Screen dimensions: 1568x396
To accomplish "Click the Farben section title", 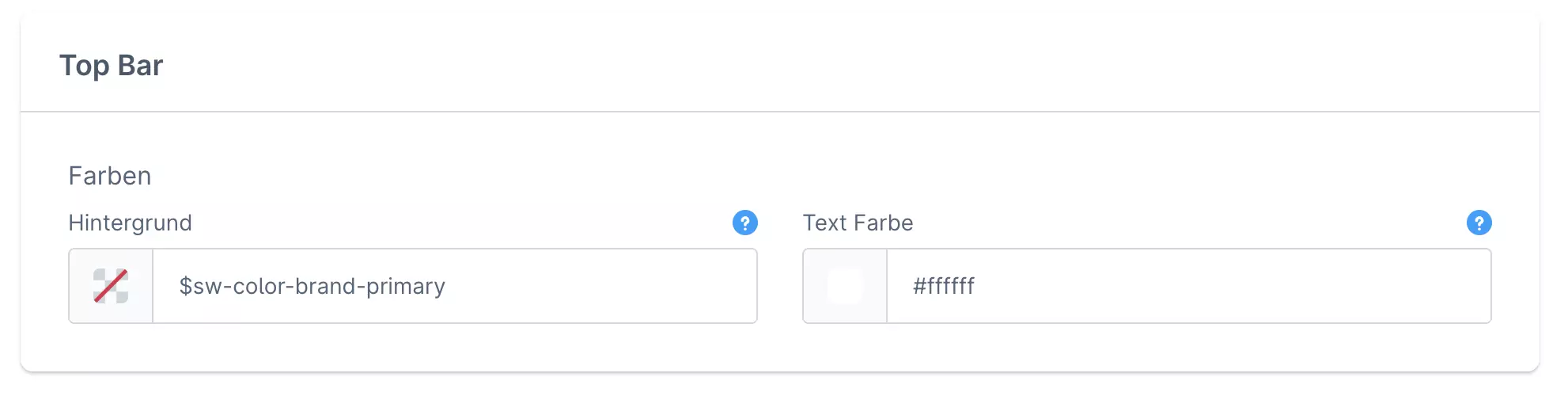I will coord(110,176).
